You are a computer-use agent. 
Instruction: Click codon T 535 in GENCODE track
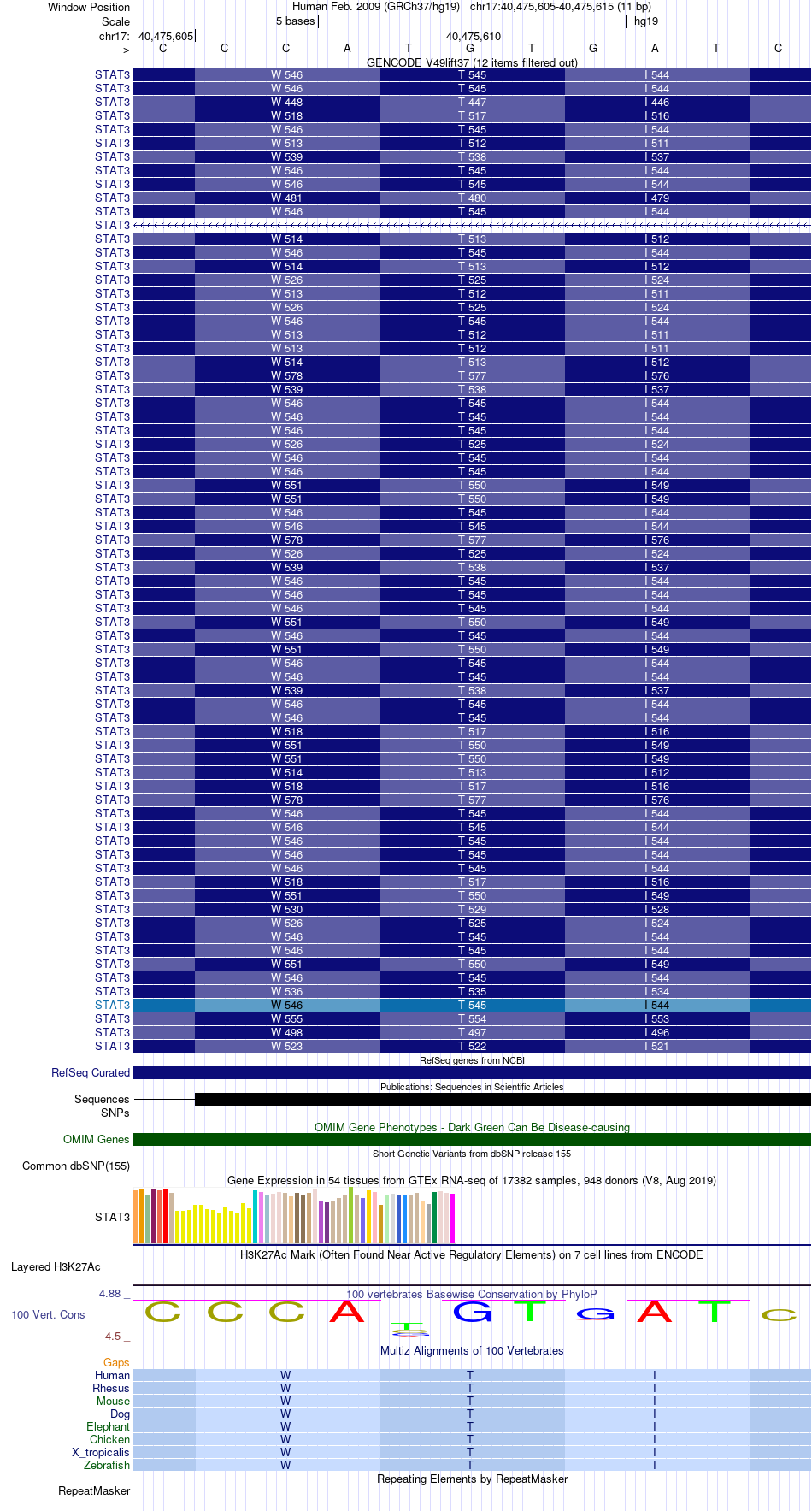pyautogui.click(x=472, y=991)
